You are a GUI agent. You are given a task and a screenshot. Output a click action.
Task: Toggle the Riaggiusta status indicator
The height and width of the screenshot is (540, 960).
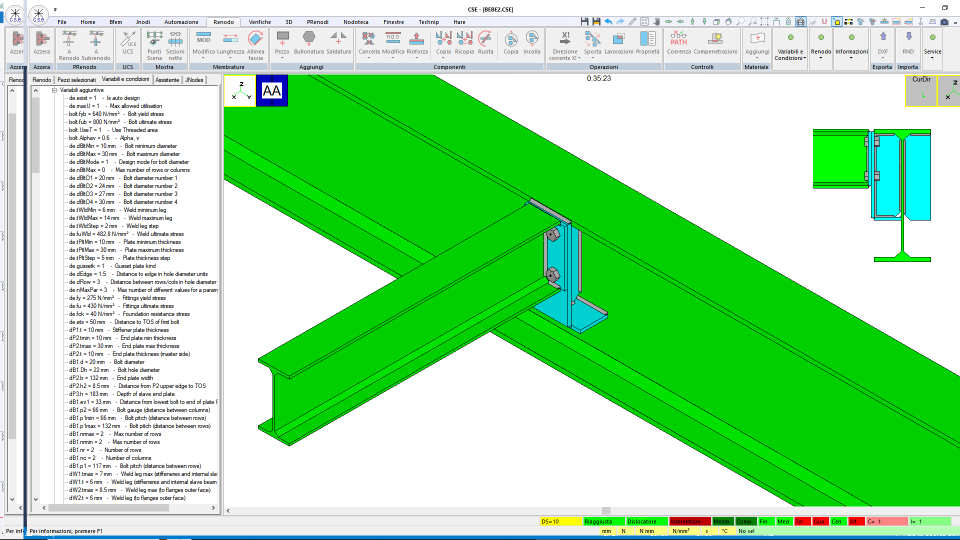point(602,522)
